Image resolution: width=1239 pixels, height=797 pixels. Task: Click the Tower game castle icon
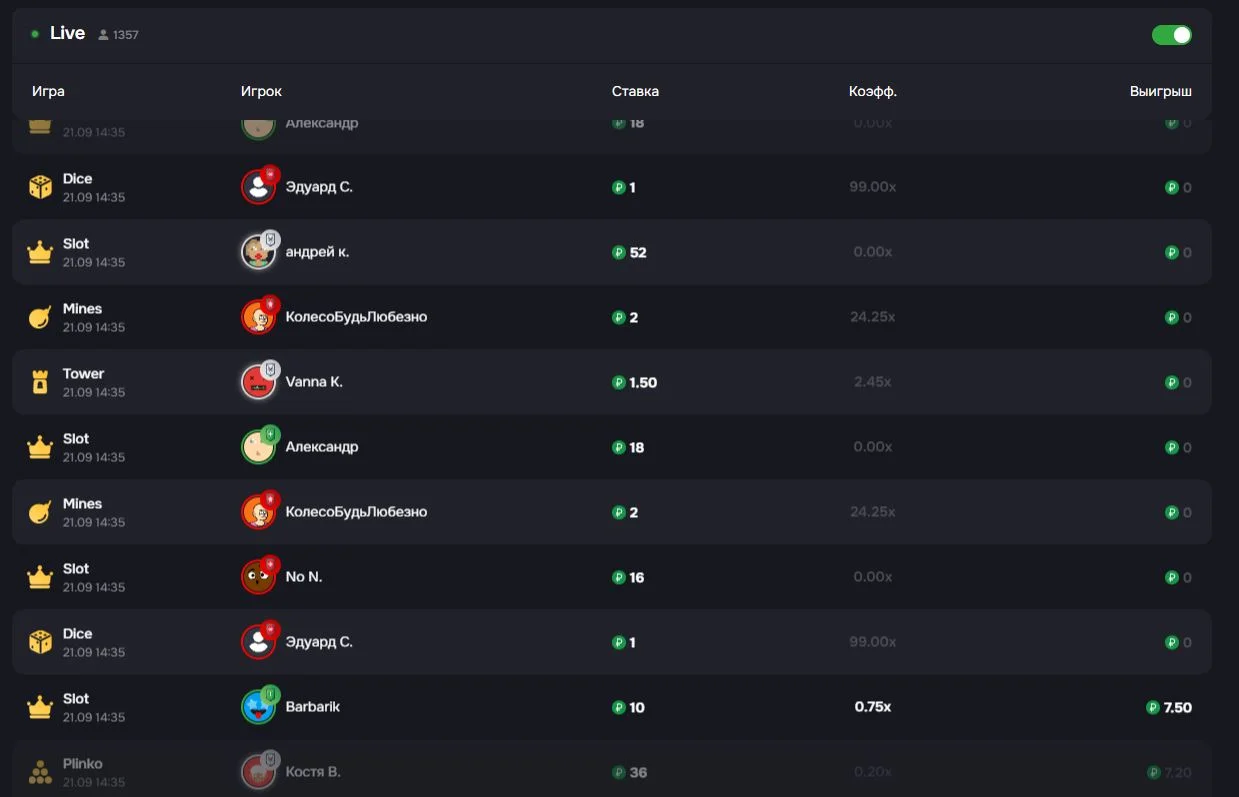point(40,382)
